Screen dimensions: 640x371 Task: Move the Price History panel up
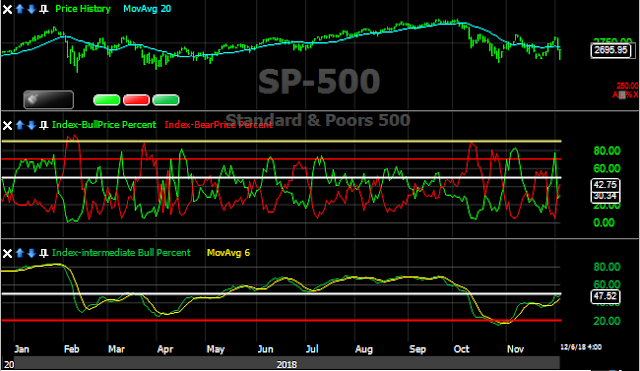click(20, 9)
